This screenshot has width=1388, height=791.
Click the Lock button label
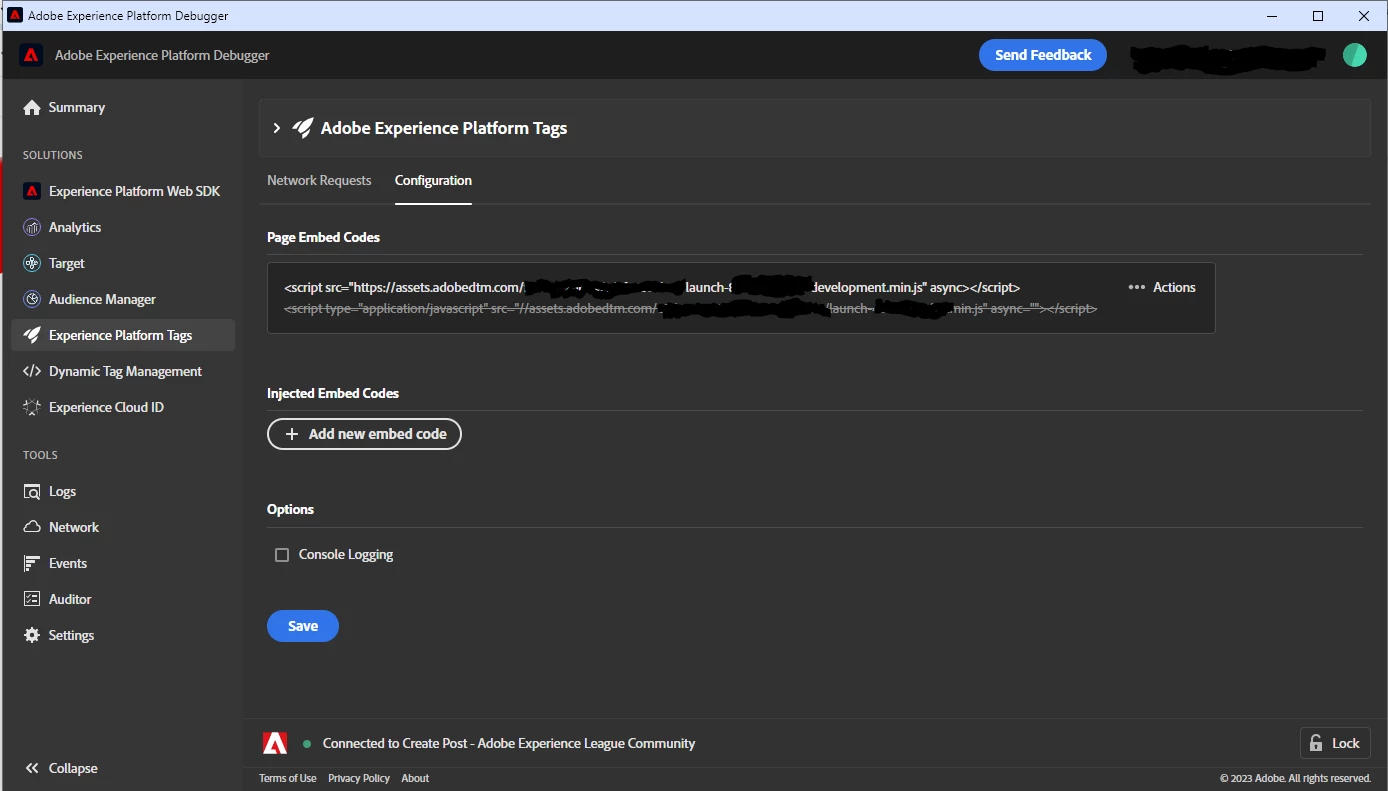tap(1346, 743)
